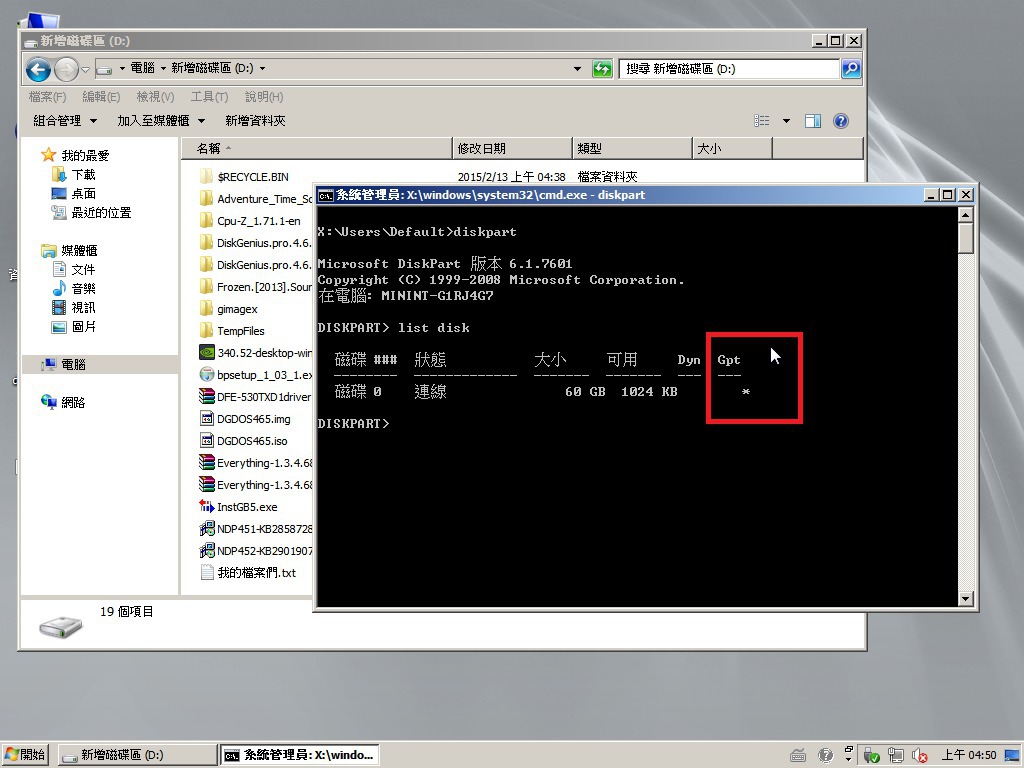Select 電腦 in navigation pane

pos(73,364)
